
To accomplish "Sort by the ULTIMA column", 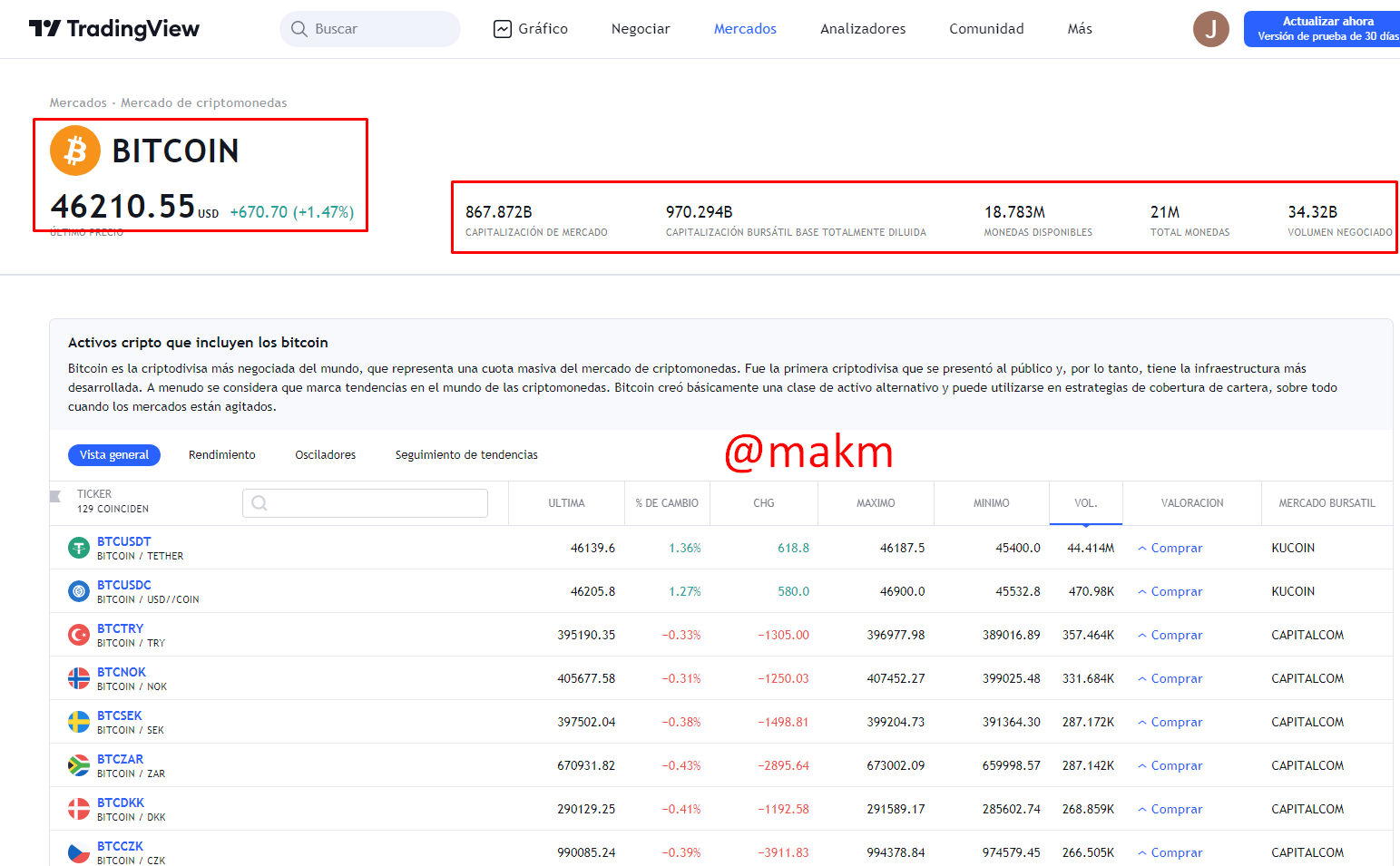I will pos(566,503).
